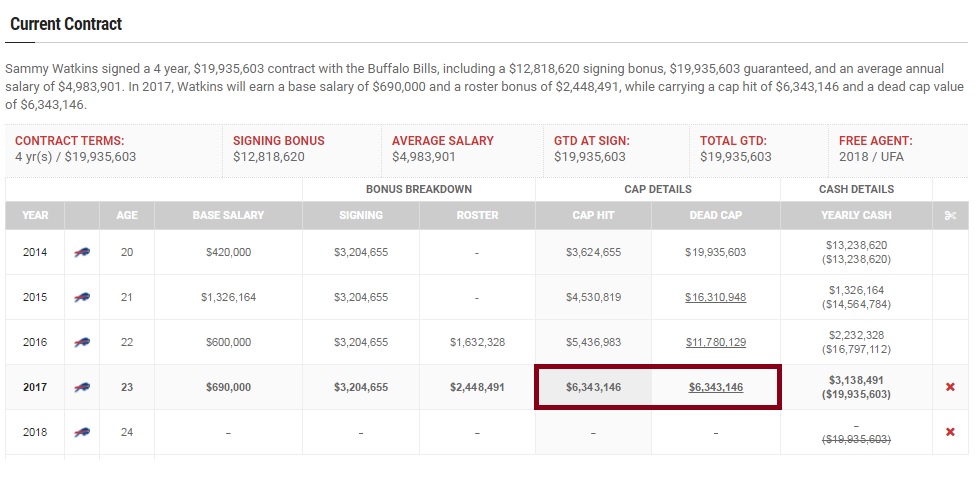Screen dimensions: 979x502
Task: Click the CAP HIT column header
Action: [x=593, y=215]
